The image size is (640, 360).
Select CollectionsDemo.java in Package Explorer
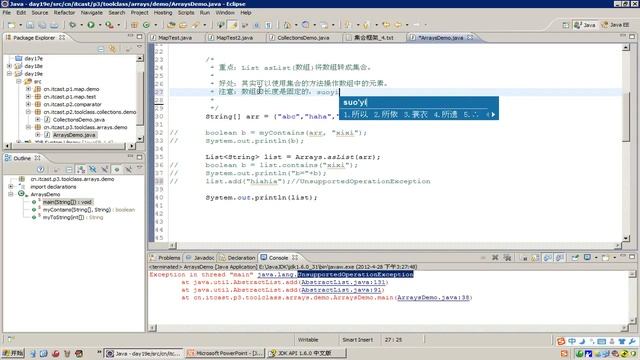[x=79, y=120]
